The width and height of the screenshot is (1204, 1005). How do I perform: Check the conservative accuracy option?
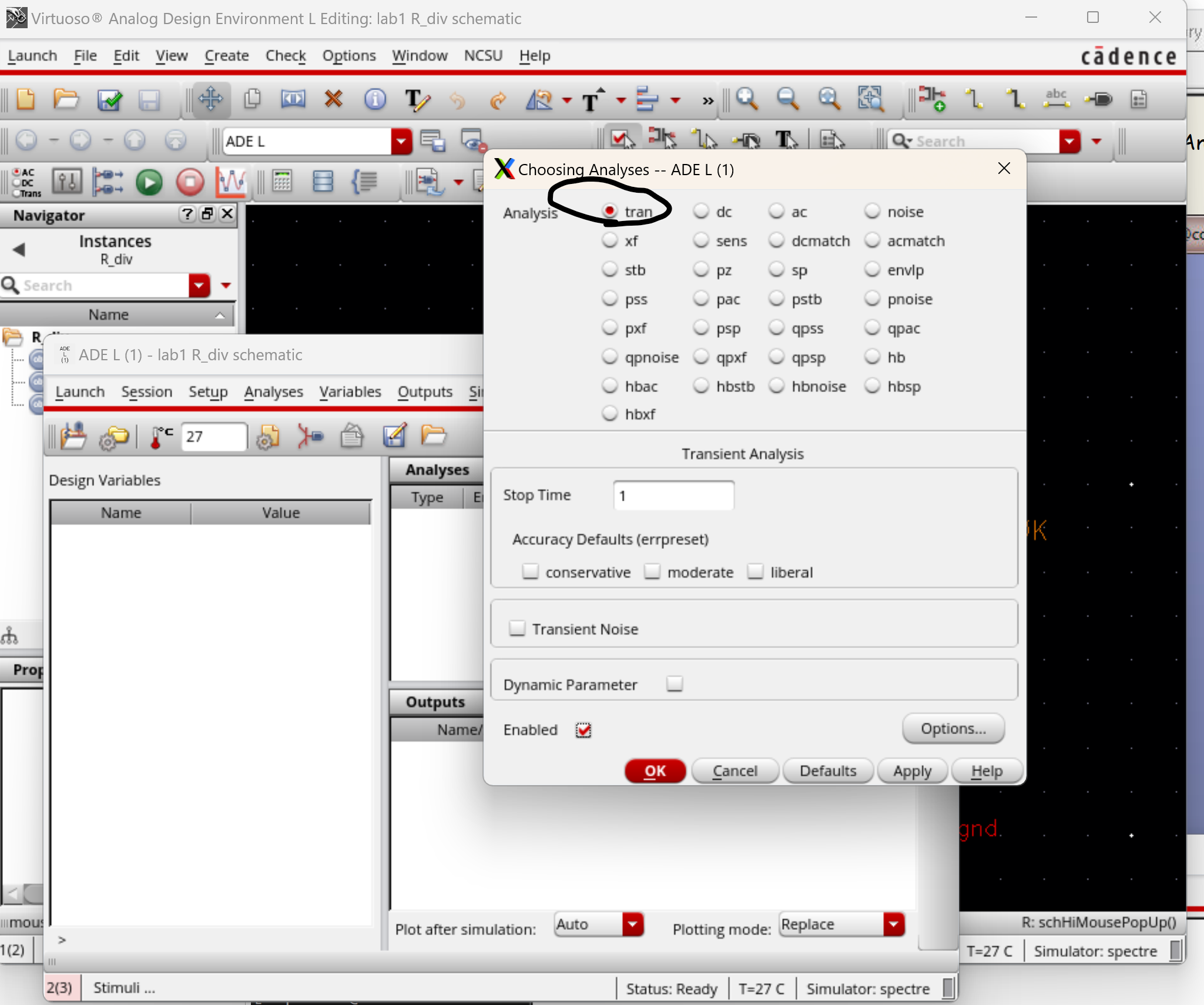click(x=530, y=571)
